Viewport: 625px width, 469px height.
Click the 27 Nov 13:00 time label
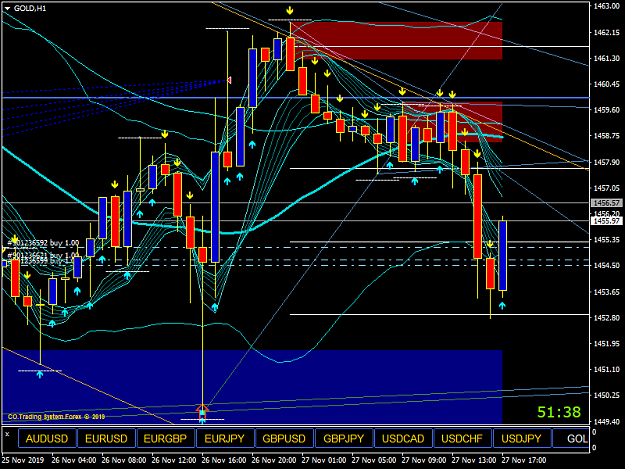pyautogui.click(x=474, y=460)
